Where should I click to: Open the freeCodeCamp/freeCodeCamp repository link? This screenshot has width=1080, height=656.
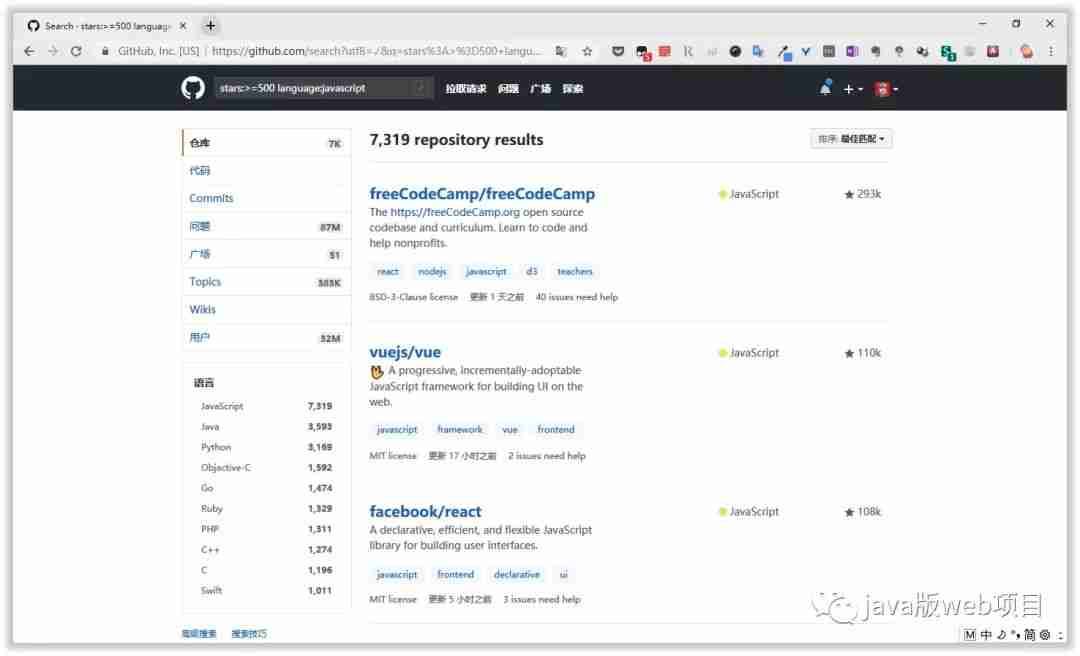481,194
